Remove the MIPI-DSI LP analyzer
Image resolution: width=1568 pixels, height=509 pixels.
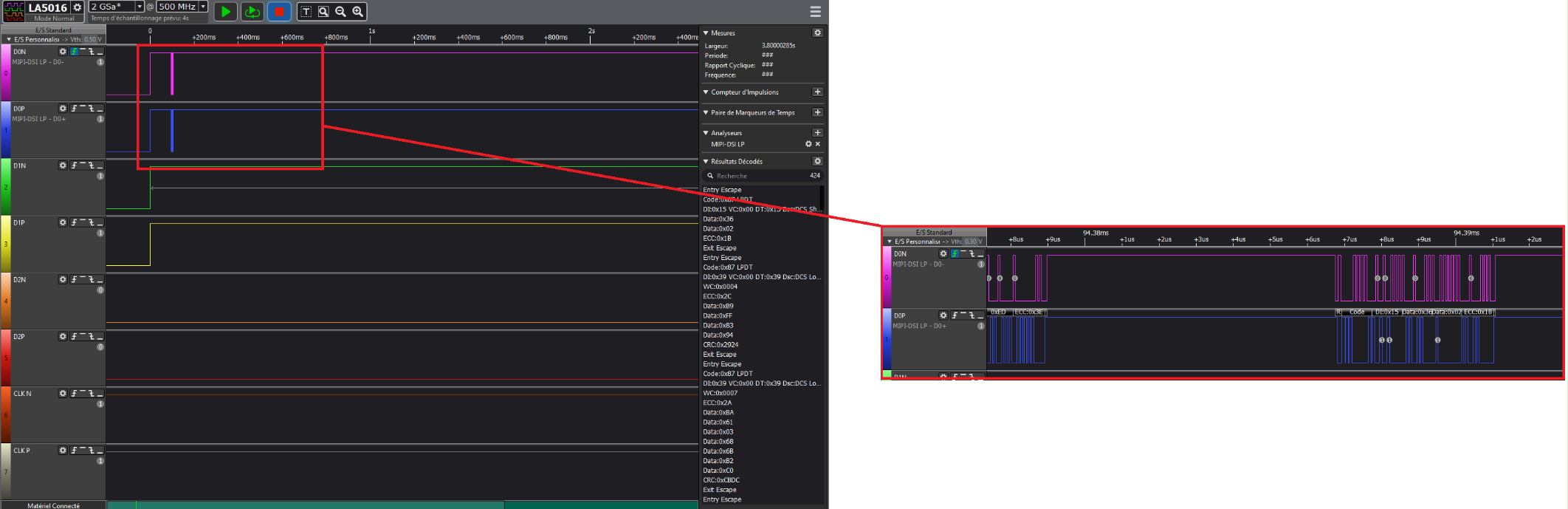pos(818,144)
